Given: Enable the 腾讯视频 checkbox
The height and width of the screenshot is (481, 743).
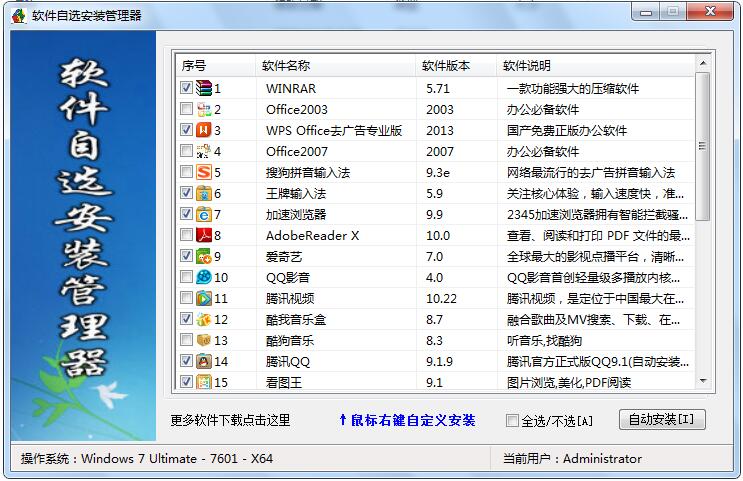Looking at the screenshot, I should (x=186, y=298).
